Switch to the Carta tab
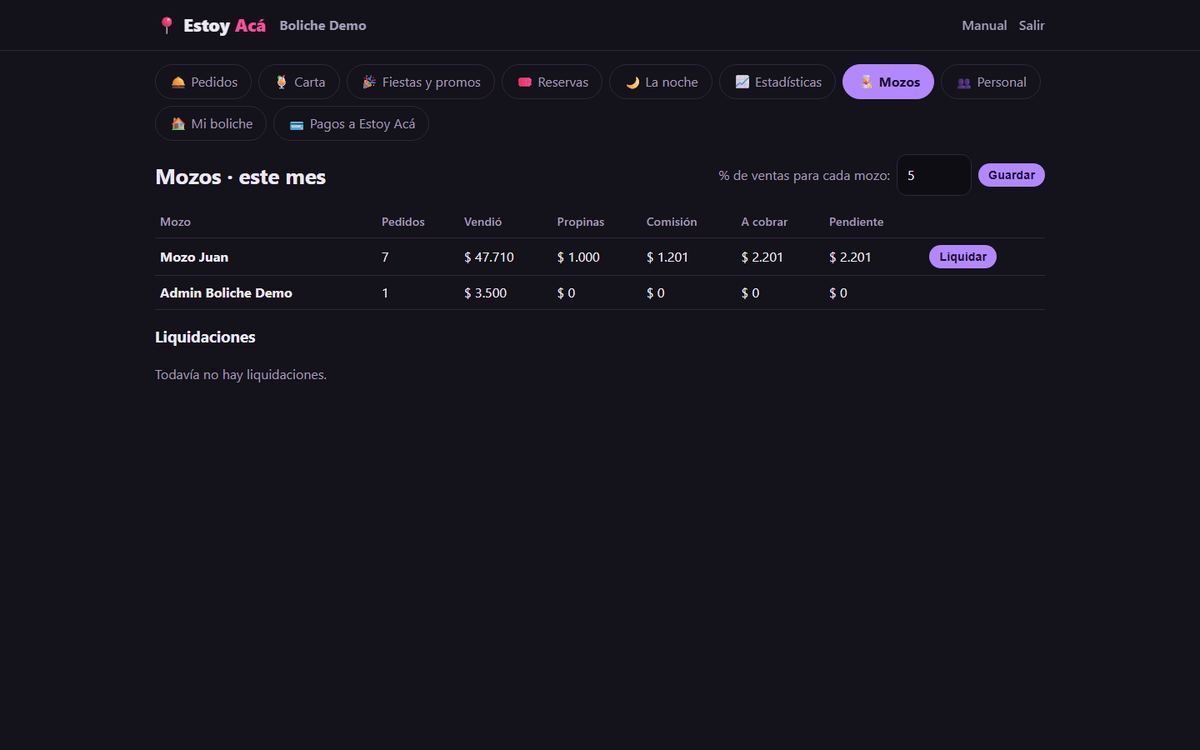 (299, 82)
